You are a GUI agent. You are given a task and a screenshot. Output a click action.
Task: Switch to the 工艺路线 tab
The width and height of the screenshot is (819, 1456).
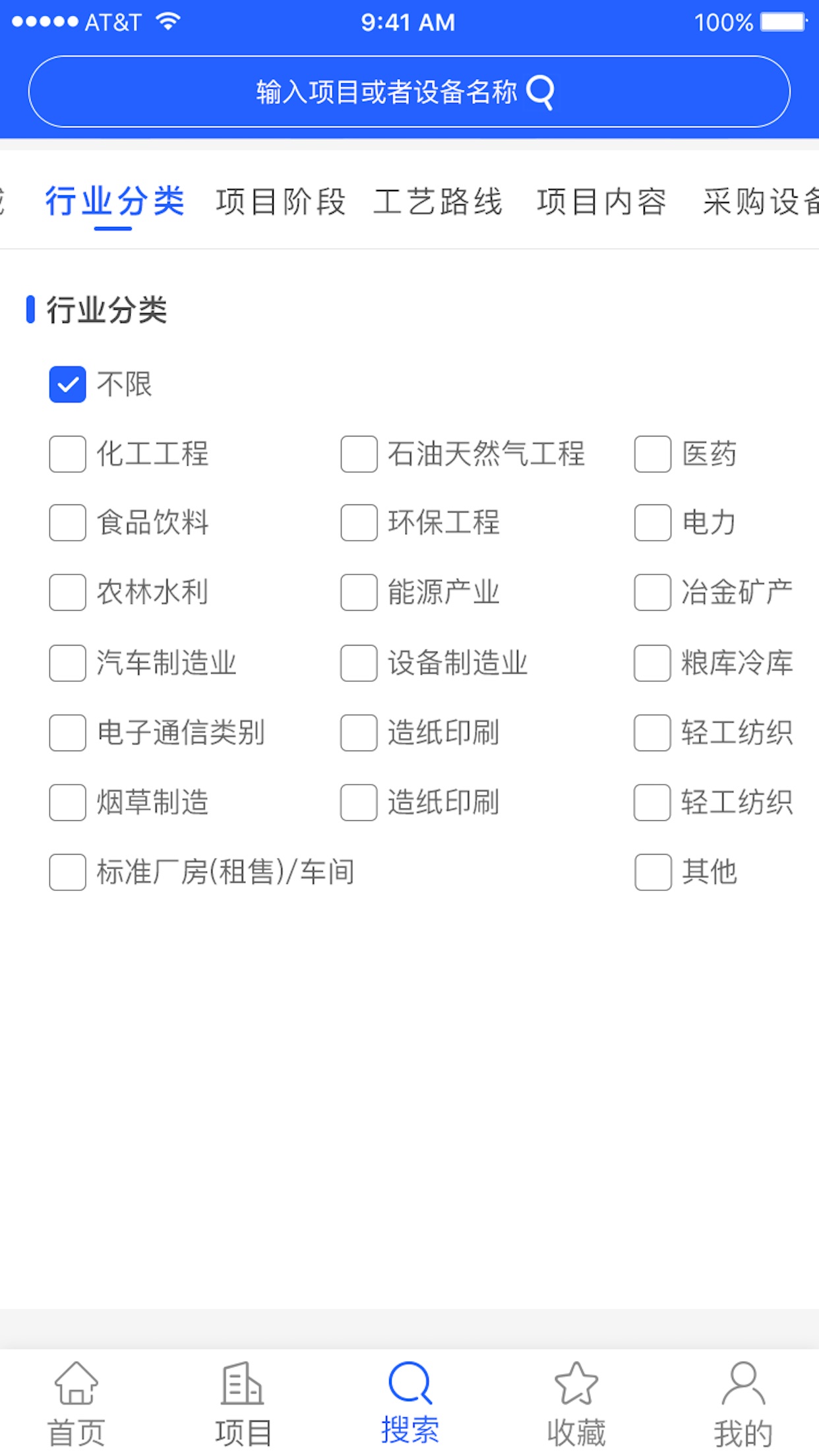point(439,202)
